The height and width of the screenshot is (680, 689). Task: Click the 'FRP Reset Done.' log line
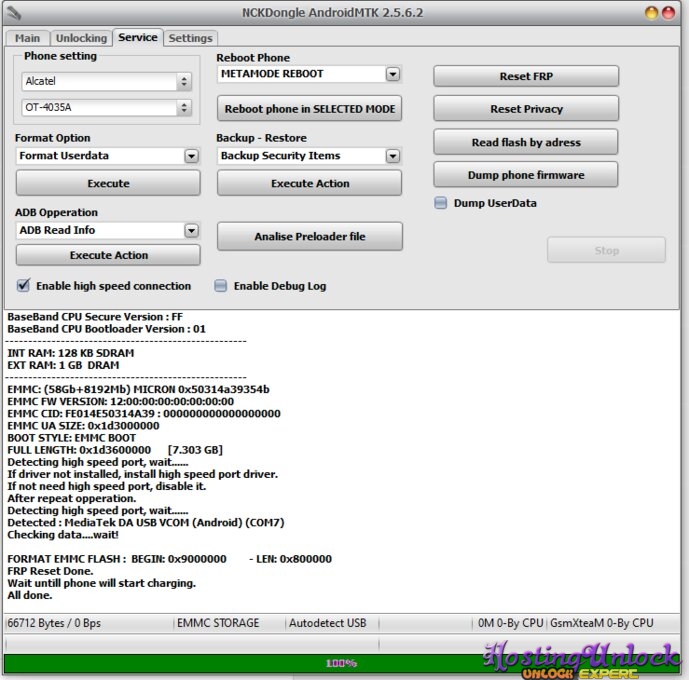pyautogui.click(x=51, y=571)
